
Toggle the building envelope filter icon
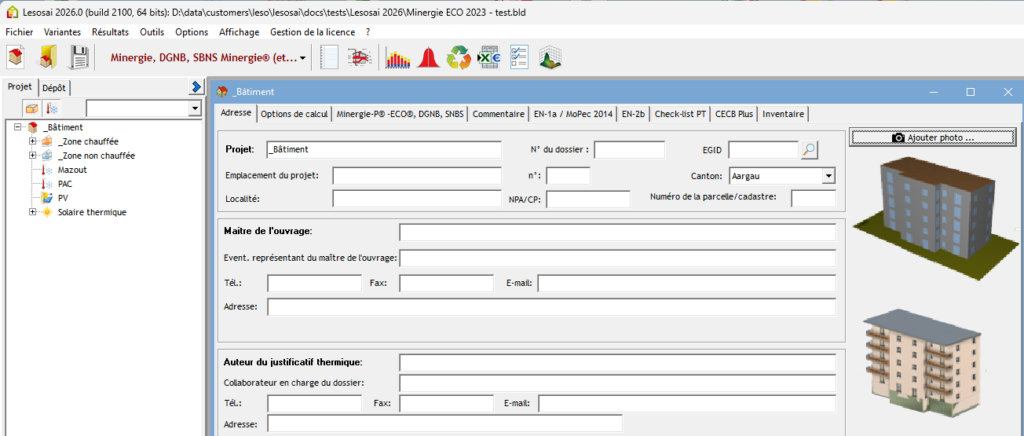[31, 108]
